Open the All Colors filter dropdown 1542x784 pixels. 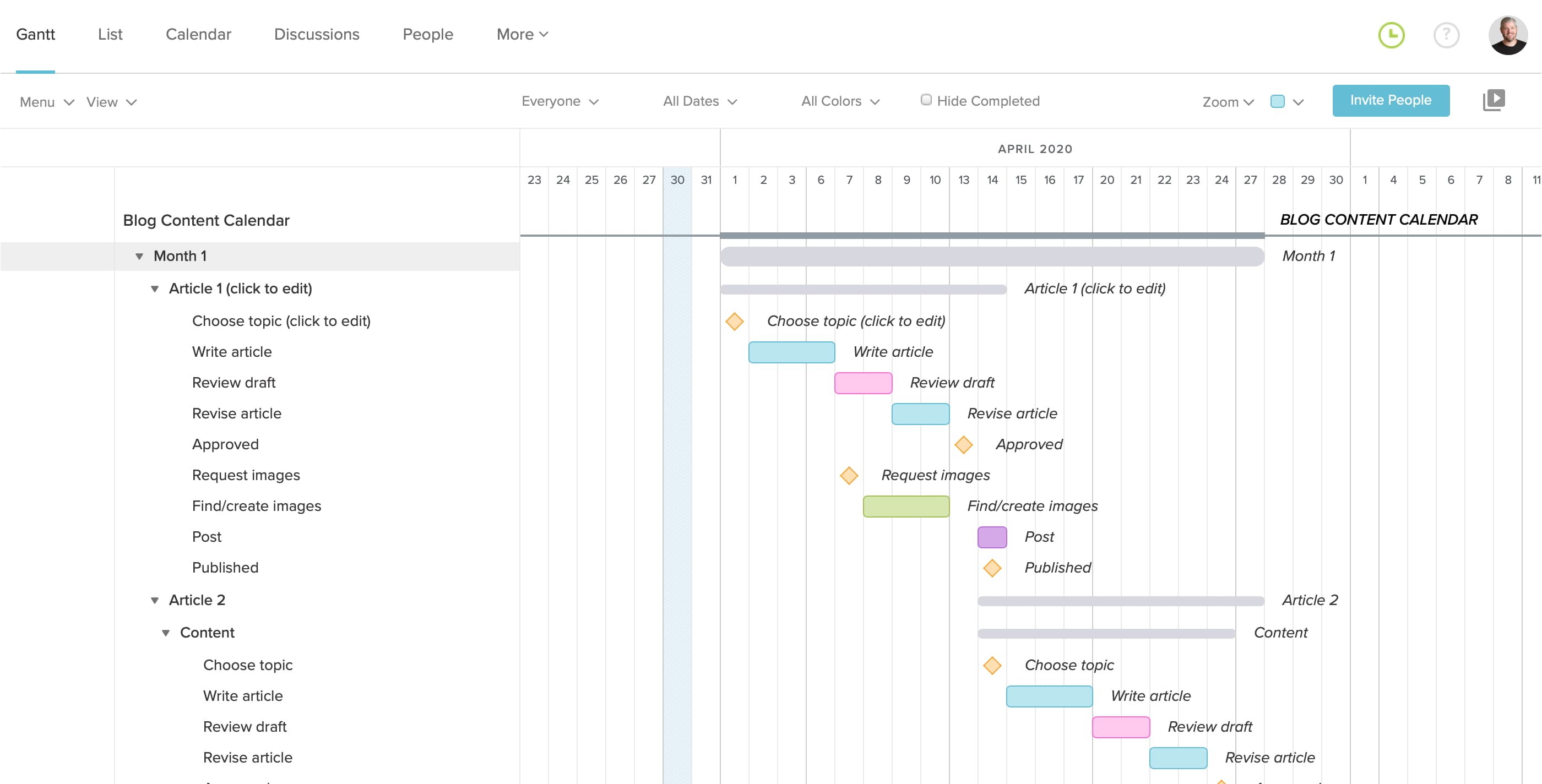click(x=840, y=101)
